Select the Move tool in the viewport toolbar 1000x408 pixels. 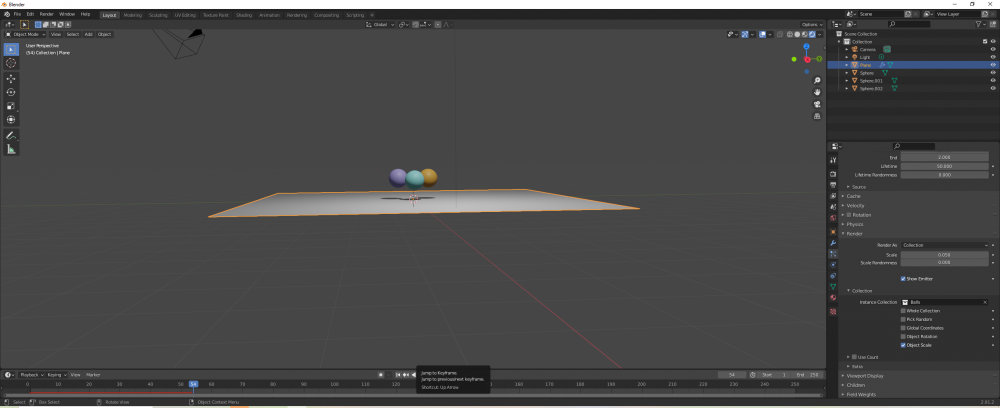(11, 77)
